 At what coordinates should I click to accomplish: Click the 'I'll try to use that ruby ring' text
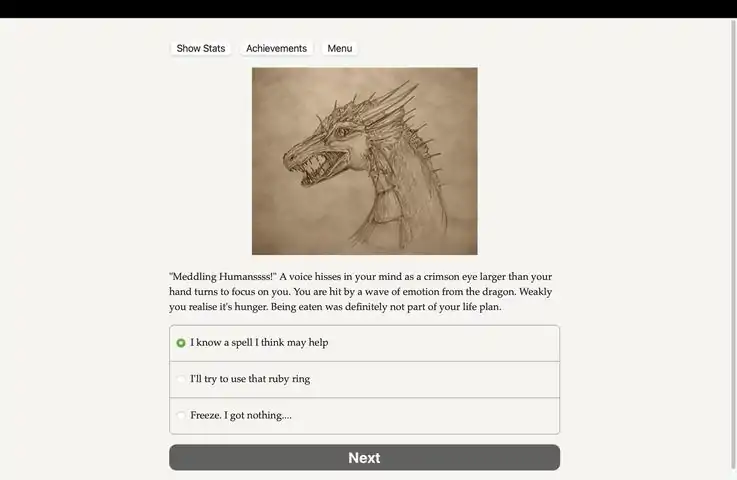pyautogui.click(x=250, y=379)
